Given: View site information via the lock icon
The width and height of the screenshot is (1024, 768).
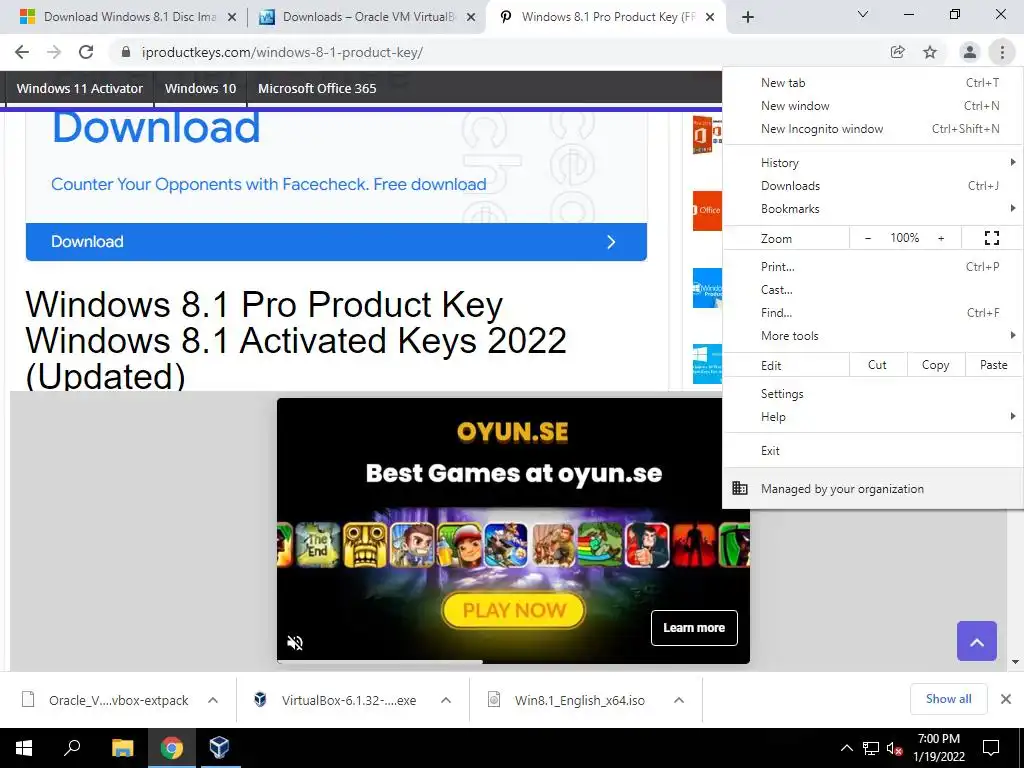Looking at the screenshot, I should (x=126, y=52).
